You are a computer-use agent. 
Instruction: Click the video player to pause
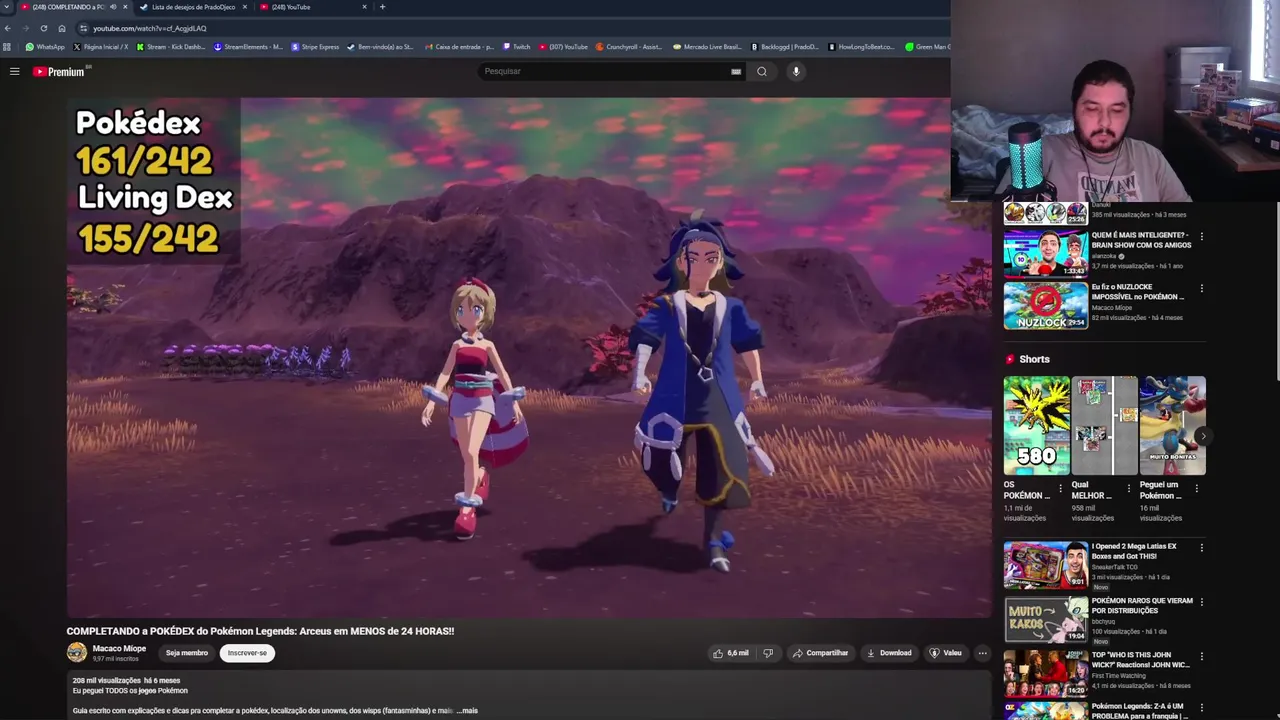(529, 358)
